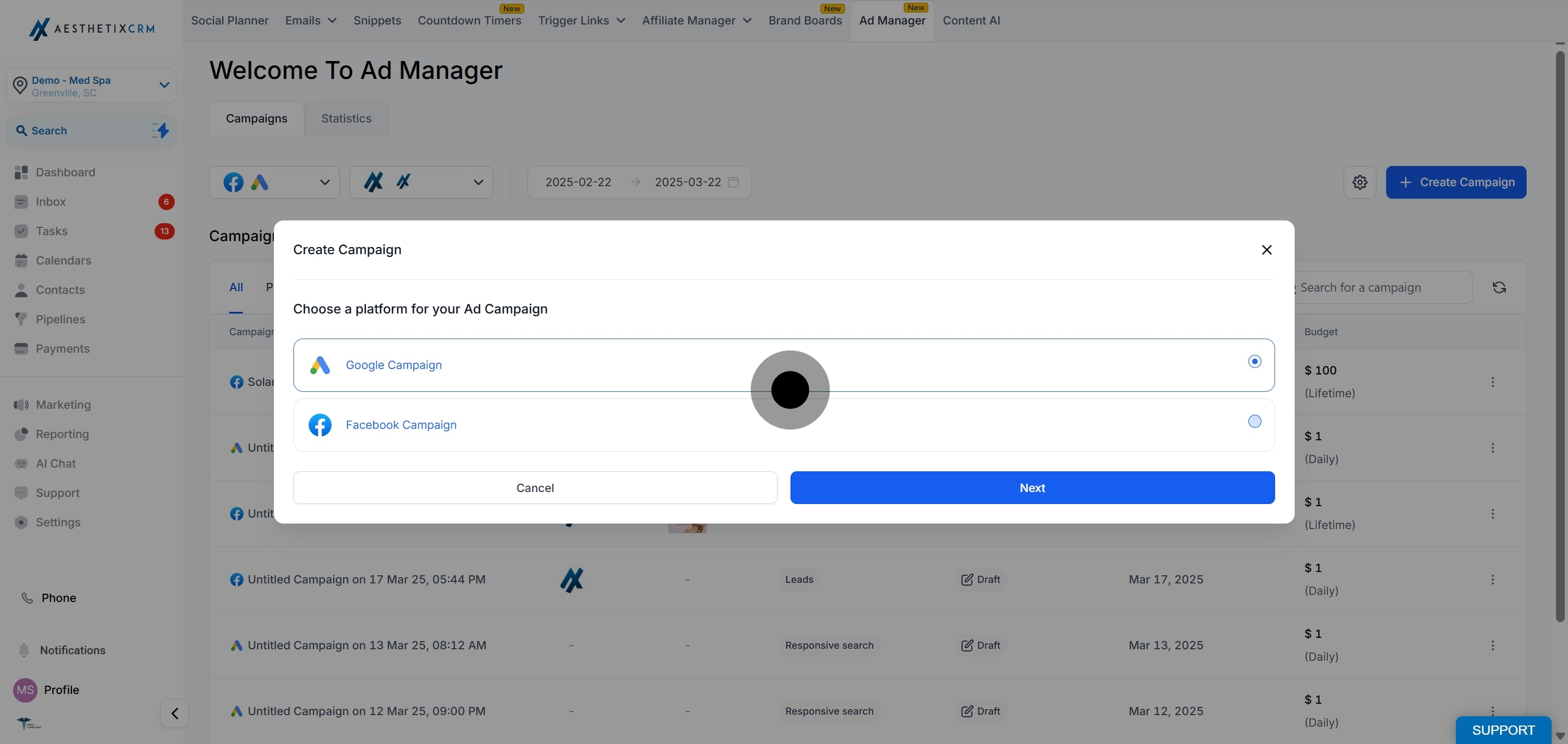Collapse the sidebar with the left arrow icon
The image size is (1568, 744).
click(175, 713)
